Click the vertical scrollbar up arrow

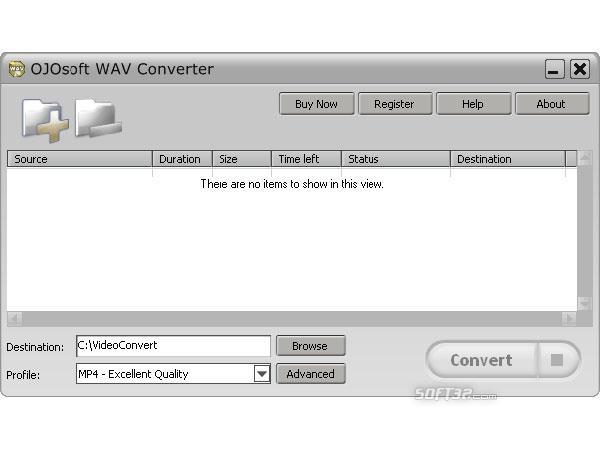(x=584, y=157)
